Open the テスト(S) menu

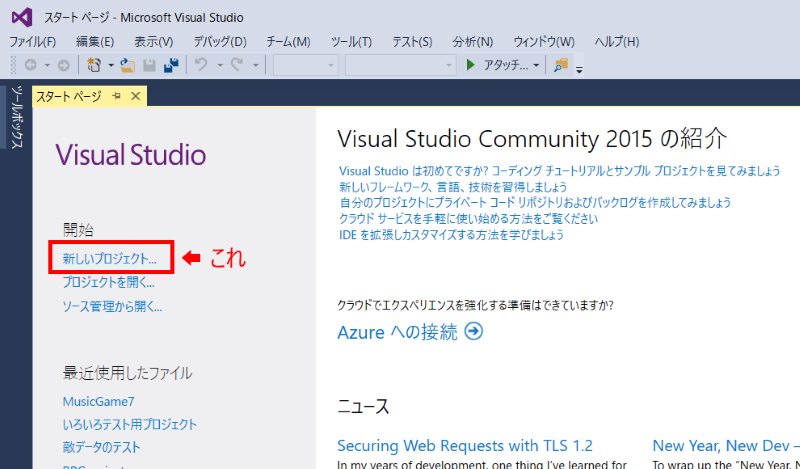[412, 42]
